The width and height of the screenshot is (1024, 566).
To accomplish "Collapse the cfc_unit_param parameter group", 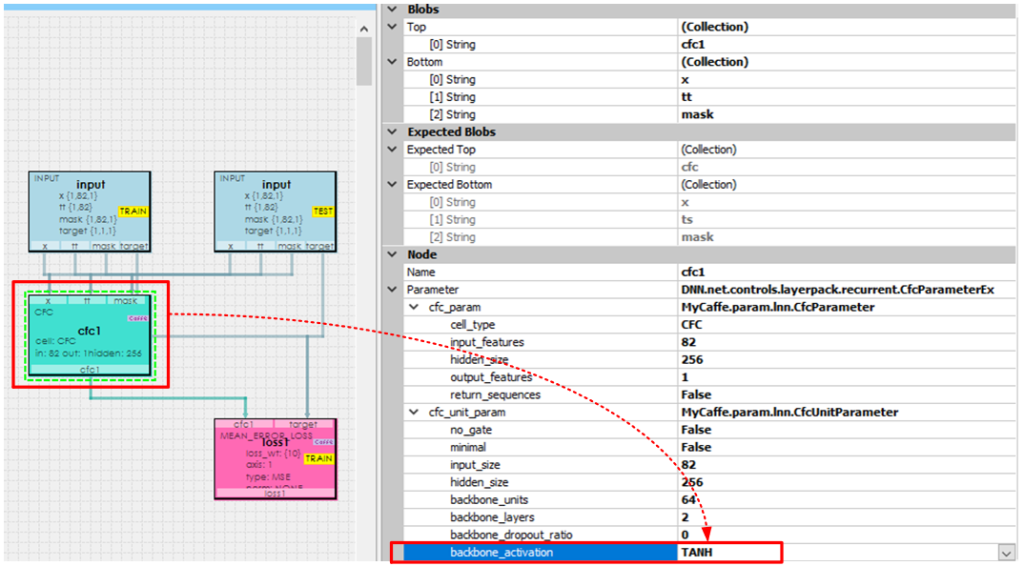I will 415,412.
